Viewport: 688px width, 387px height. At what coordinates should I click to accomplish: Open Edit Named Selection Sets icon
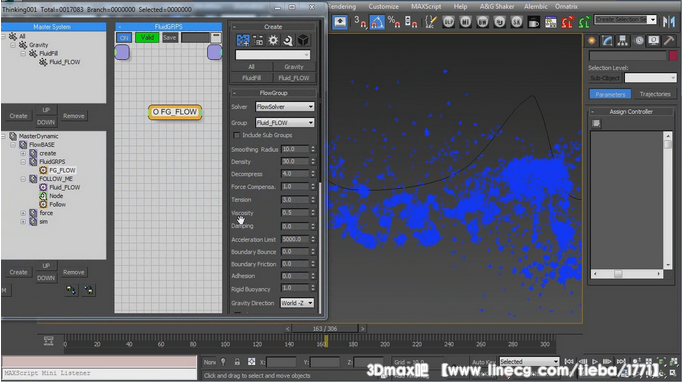tap(431, 22)
